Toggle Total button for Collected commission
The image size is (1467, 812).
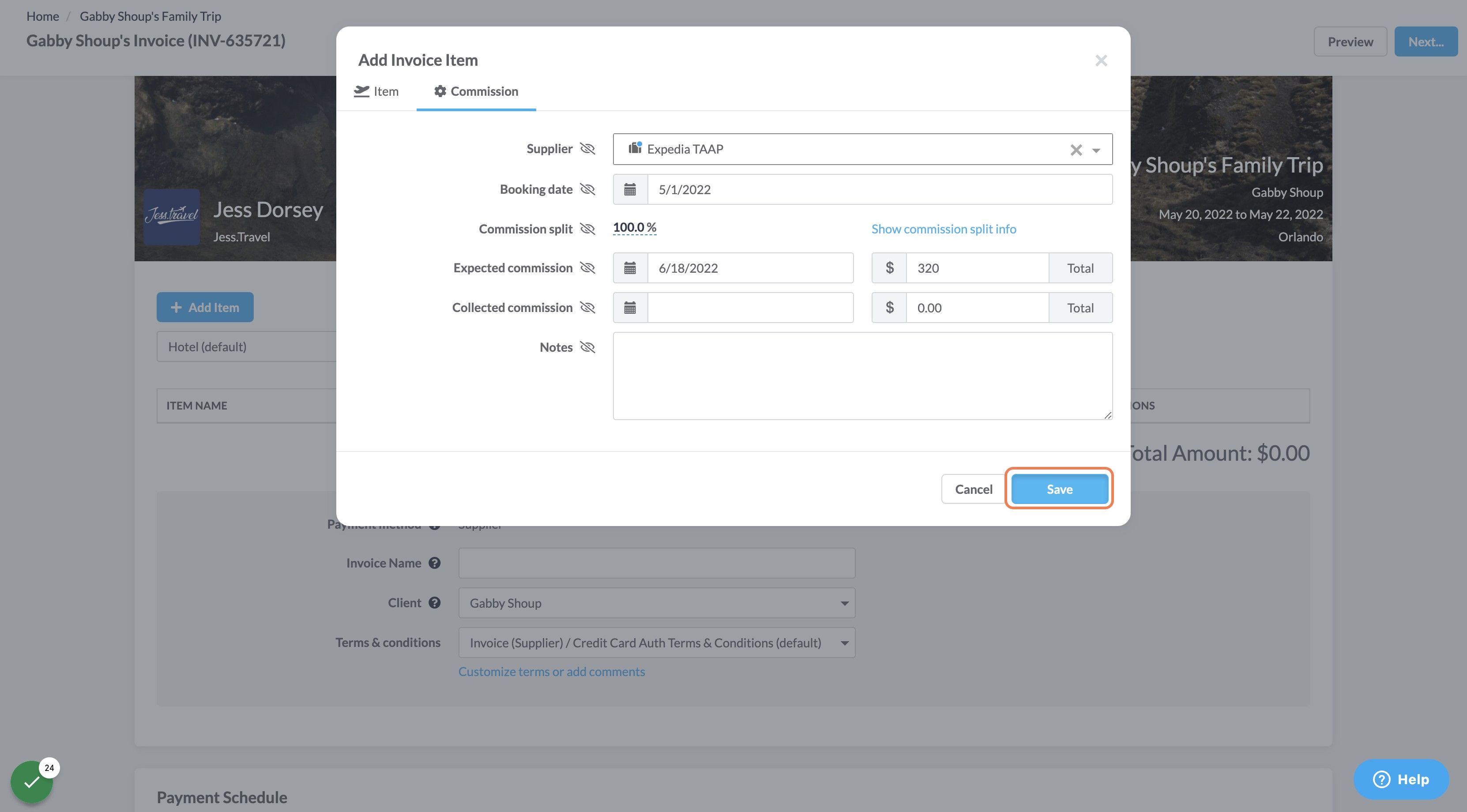(1080, 308)
